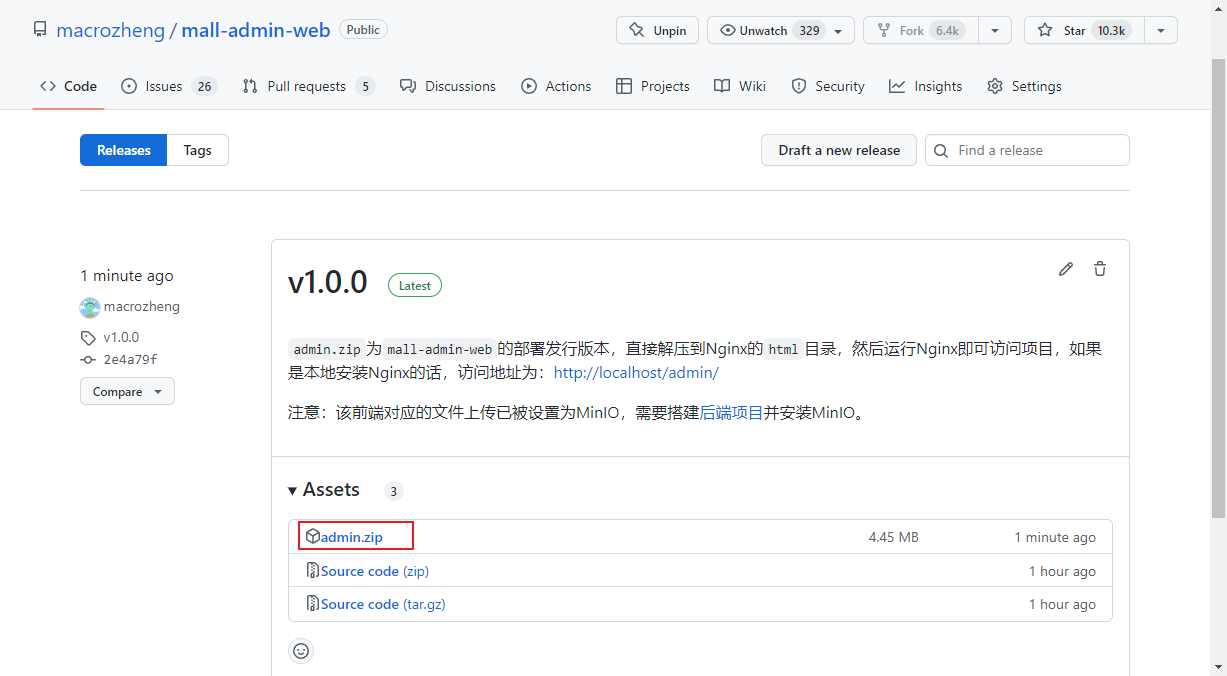Click the page vertical scrollbar
This screenshot has height=676, width=1227.
(1218, 290)
